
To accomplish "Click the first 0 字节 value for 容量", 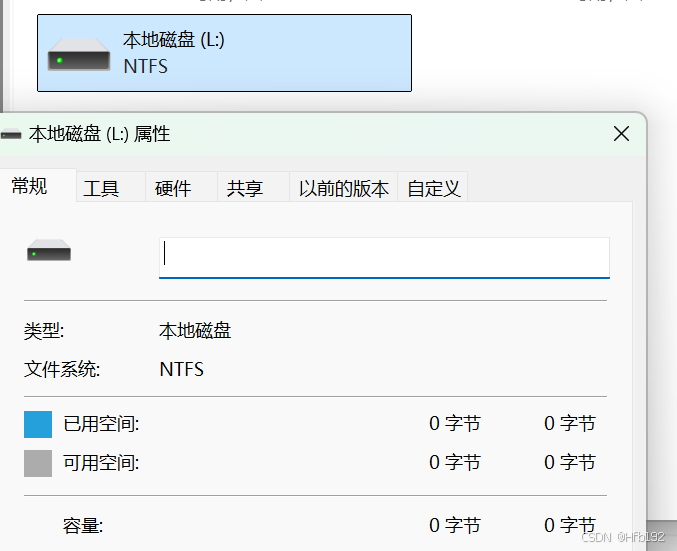I will pos(455,526).
